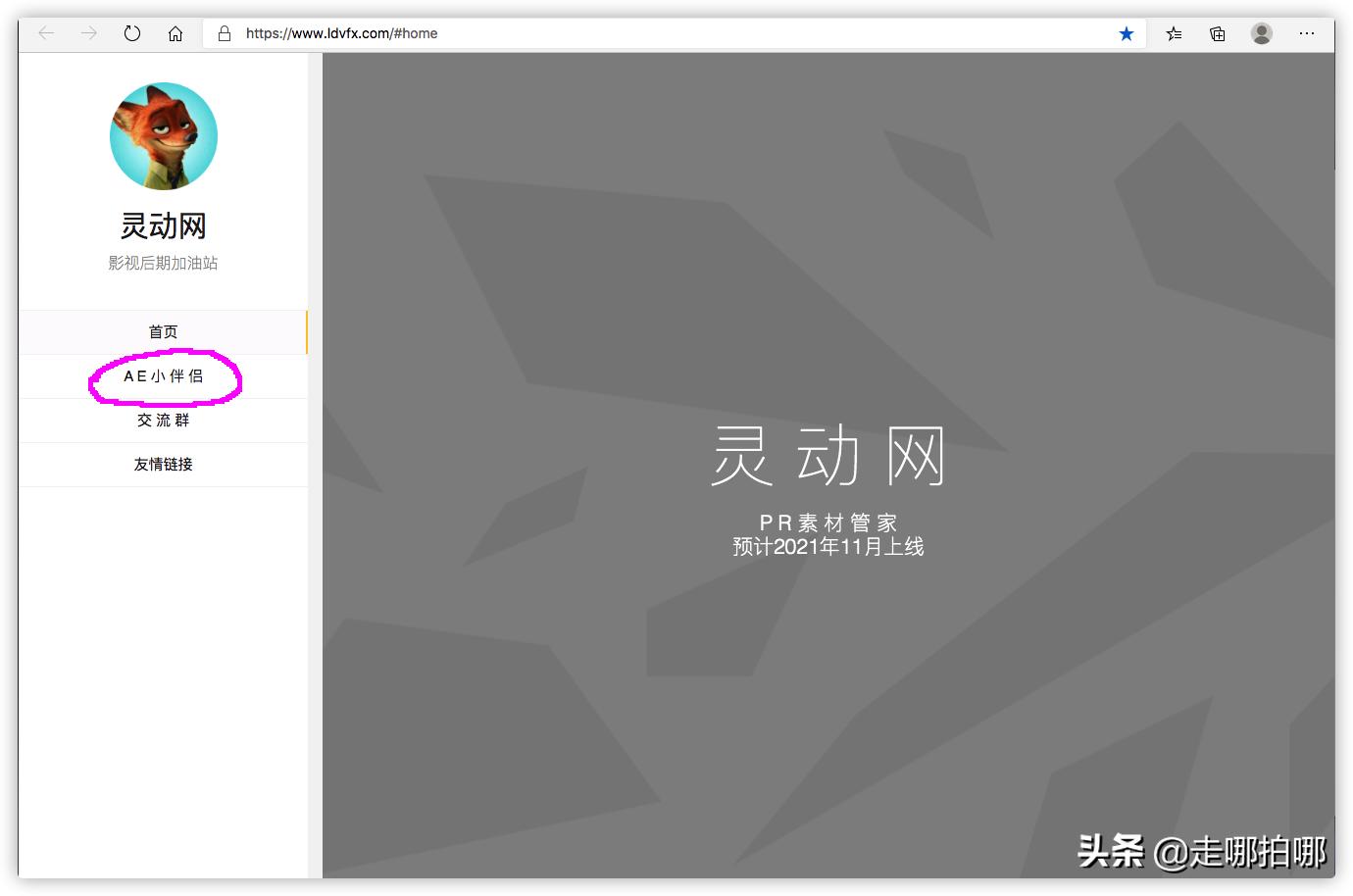Open the AE小伴侣 page from the sidebar
The height and width of the screenshot is (896, 1353).
click(163, 375)
